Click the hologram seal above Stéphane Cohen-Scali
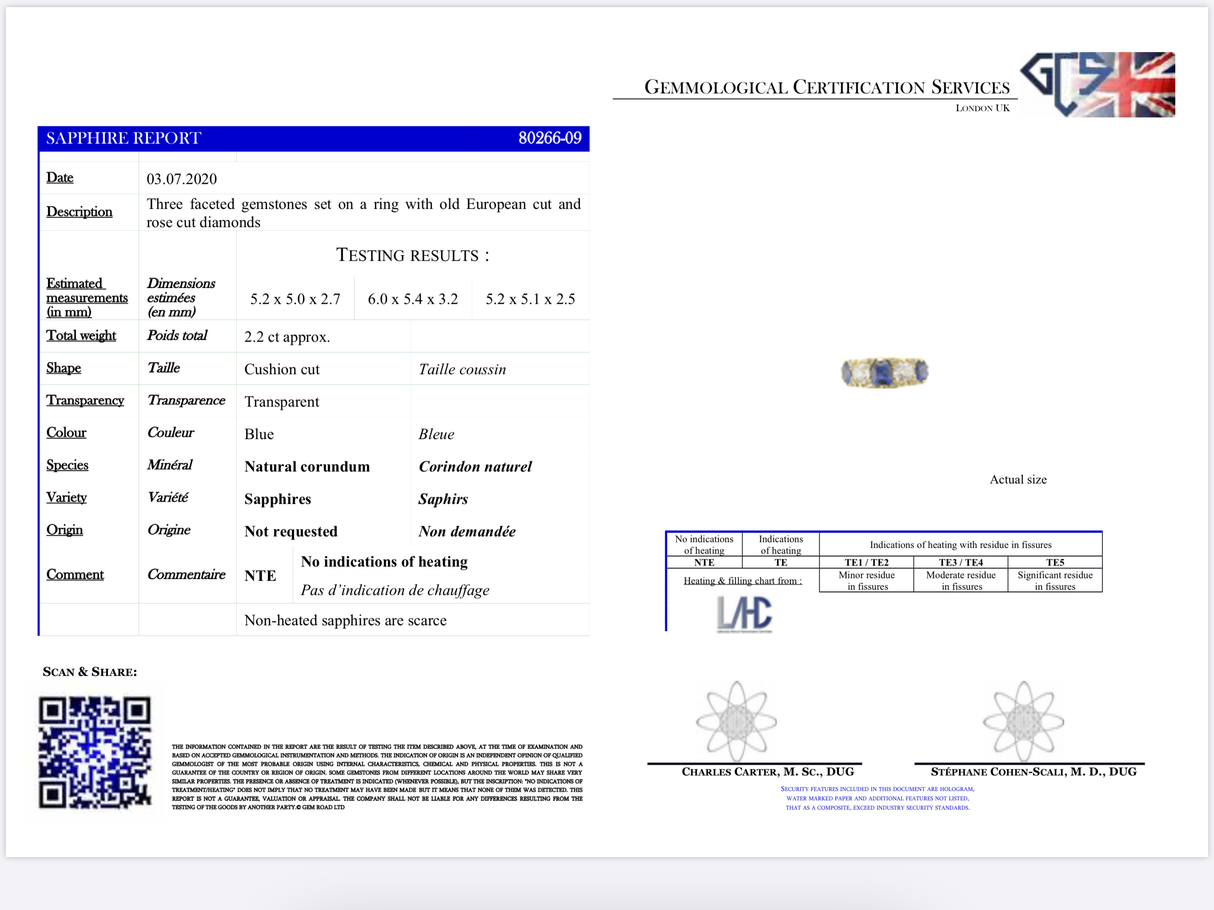Image resolution: width=1214 pixels, height=910 pixels. pos(1022,720)
